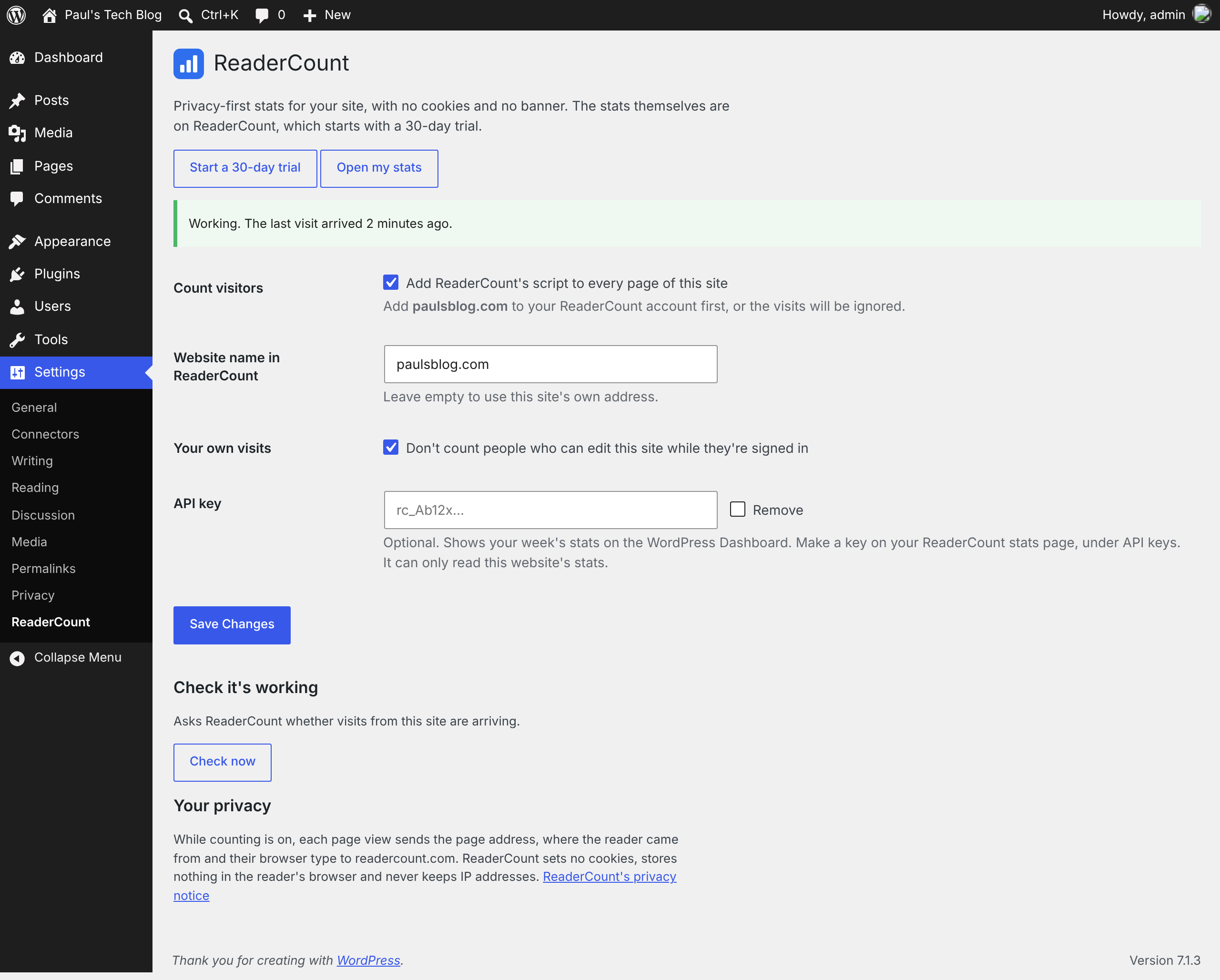
Task: Toggle Don't count signed-in editors checkbox
Action: tap(390, 447)
